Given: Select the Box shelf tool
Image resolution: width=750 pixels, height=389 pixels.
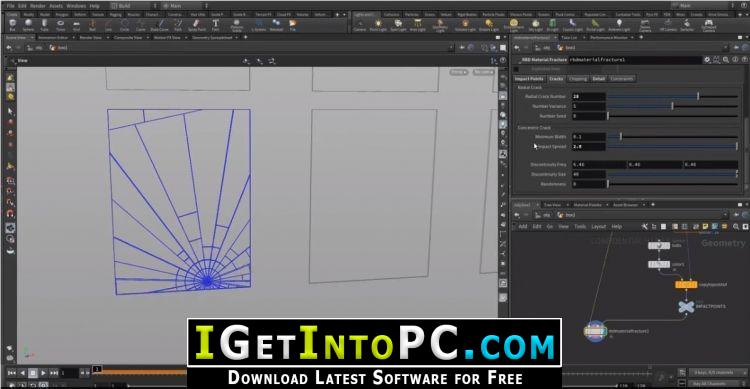Looking at the screenshot, I should (12, 25).
